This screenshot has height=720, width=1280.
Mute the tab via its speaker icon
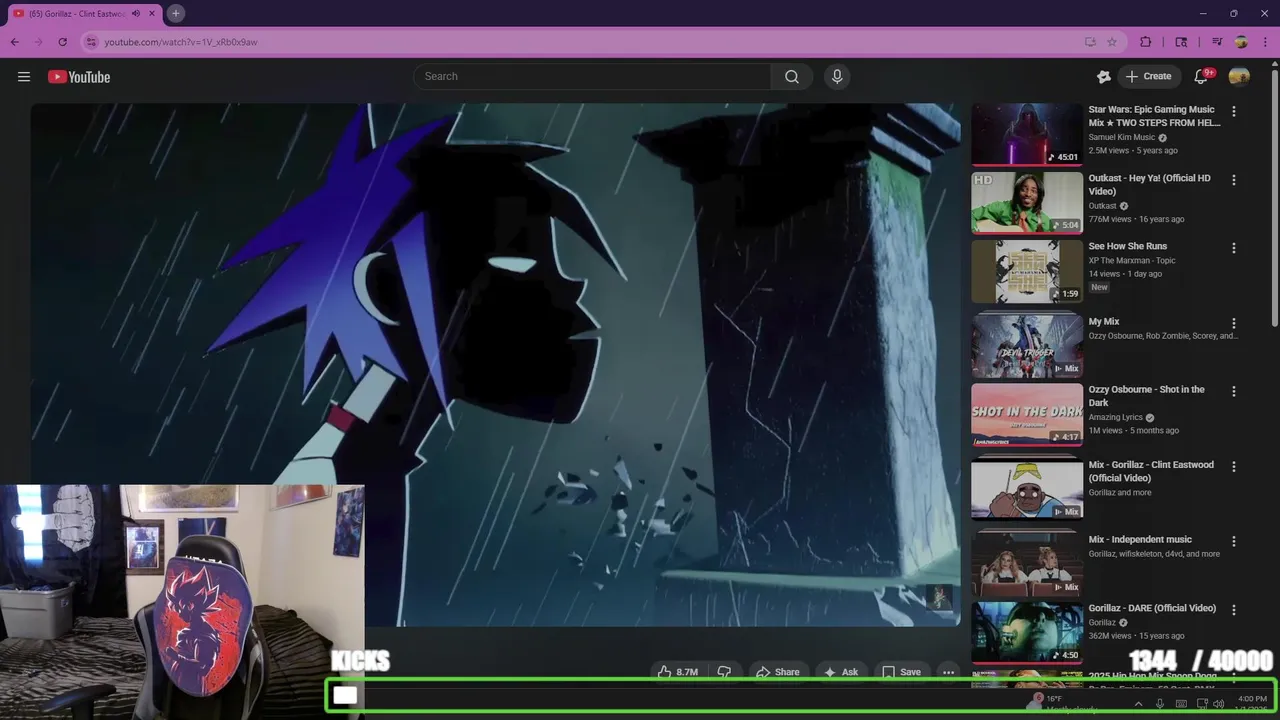click(136, 14)
